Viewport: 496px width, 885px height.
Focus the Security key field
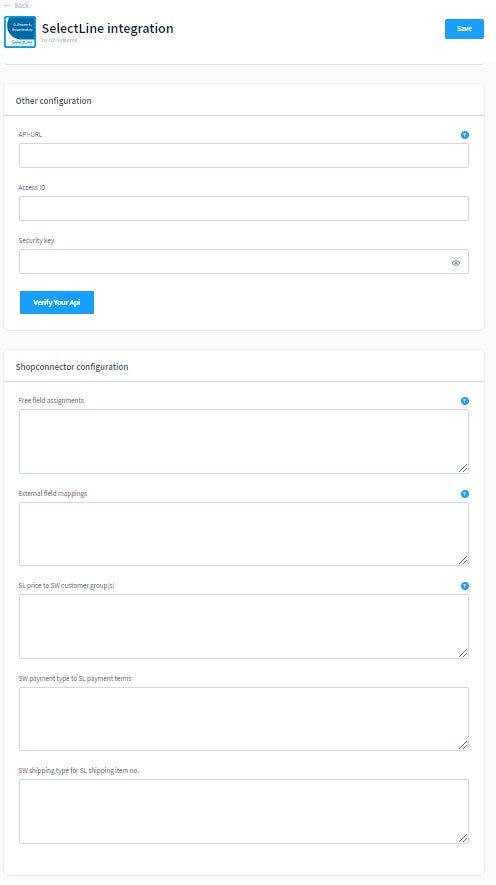tap(244, 261)
